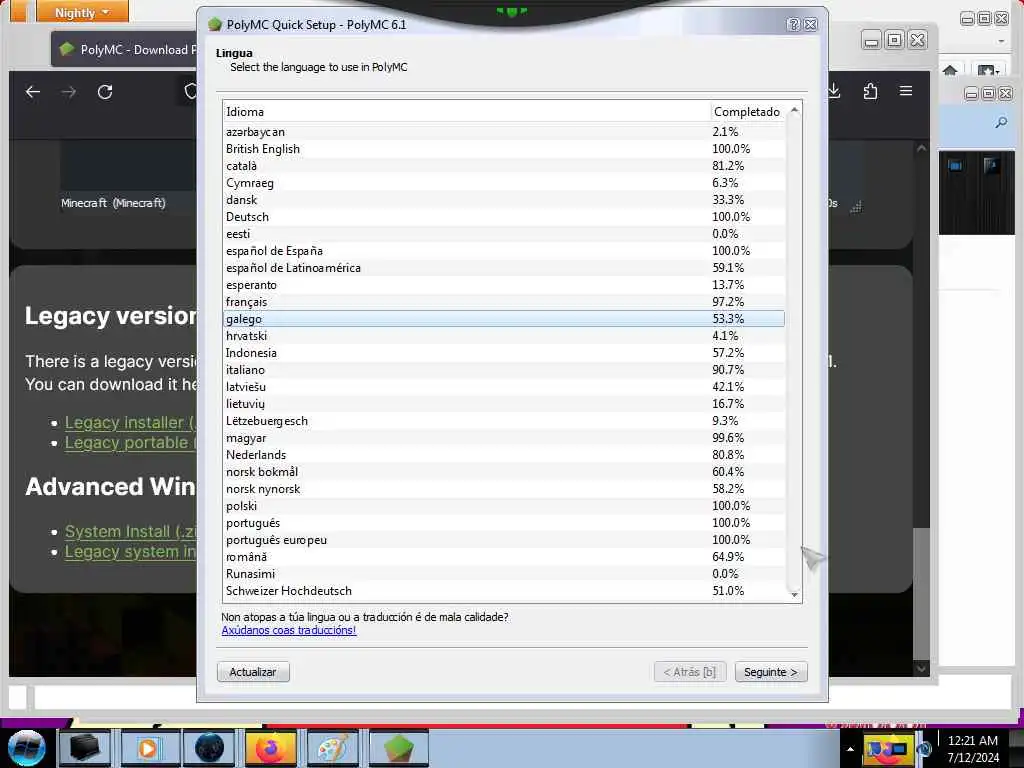Screen dimensions: 1024x768
Task: Sort by the Idioma column header
Action: (x=466, y=112)
